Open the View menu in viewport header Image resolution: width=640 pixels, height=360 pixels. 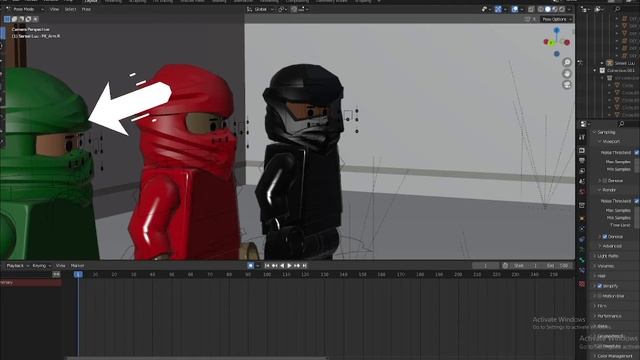point(54,9)
